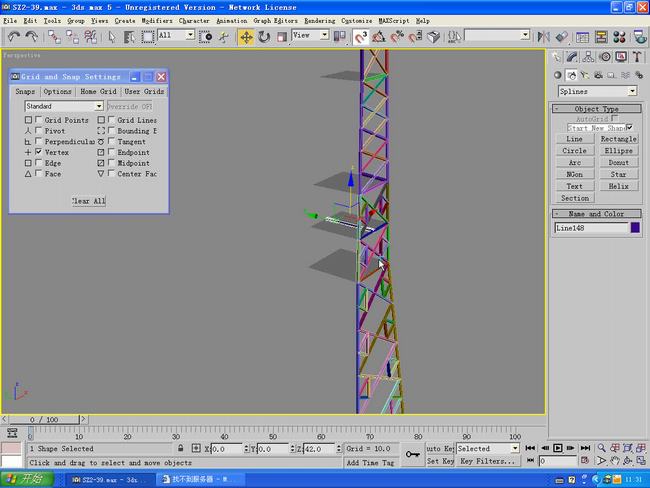Open the Hierarchy panel tab icon
650x488 pixels.
coord(588,57)
